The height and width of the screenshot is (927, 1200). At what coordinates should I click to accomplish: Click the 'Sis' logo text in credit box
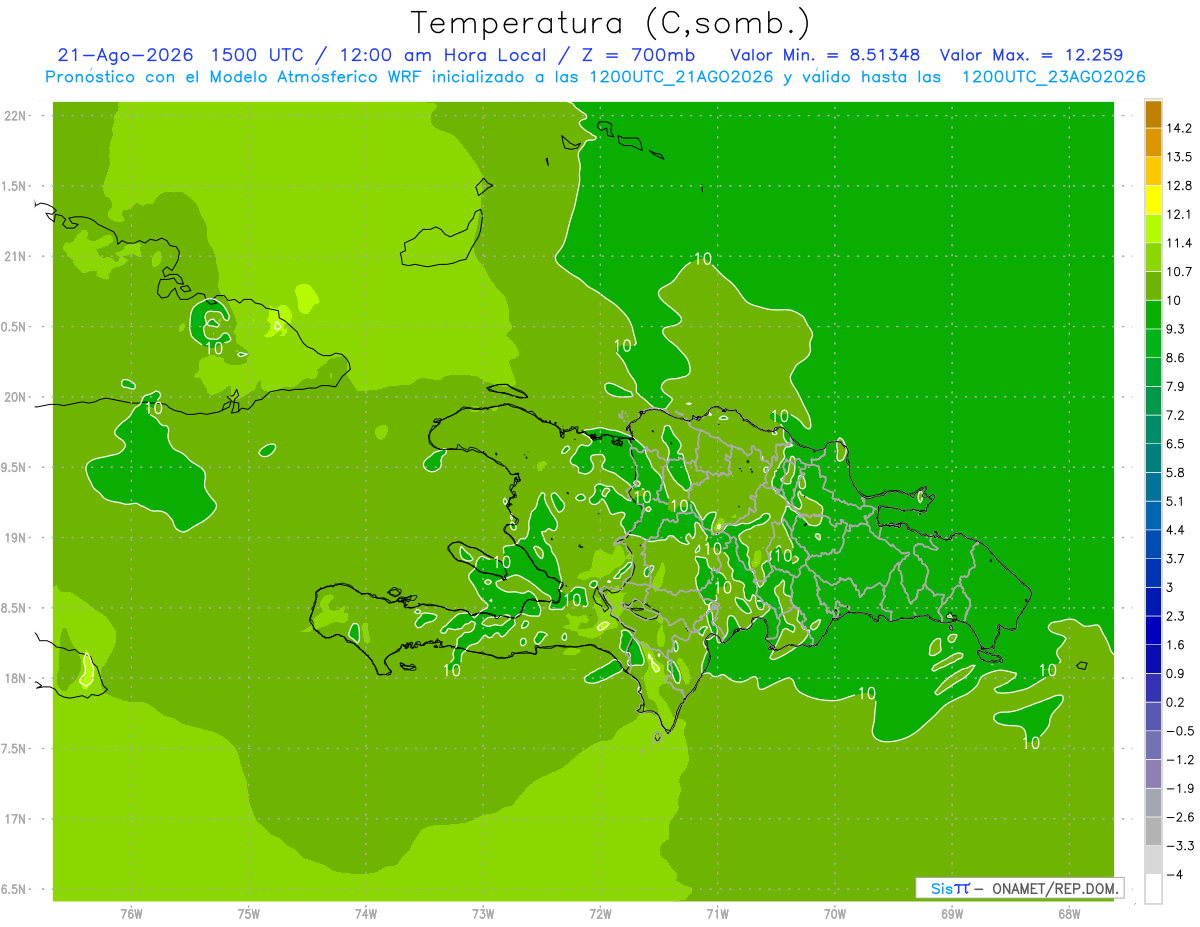[x=941, y=888]
